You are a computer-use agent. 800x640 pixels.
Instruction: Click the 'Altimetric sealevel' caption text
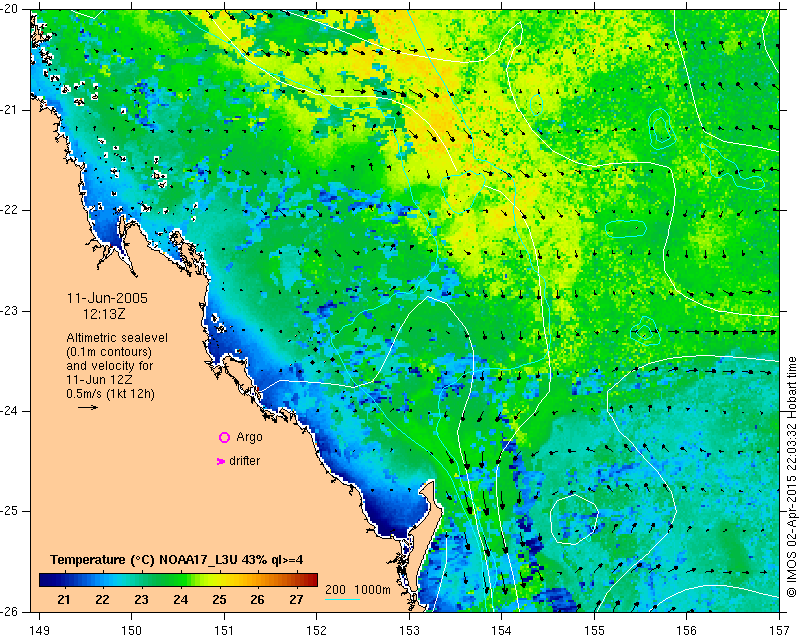tap(117, 338)
